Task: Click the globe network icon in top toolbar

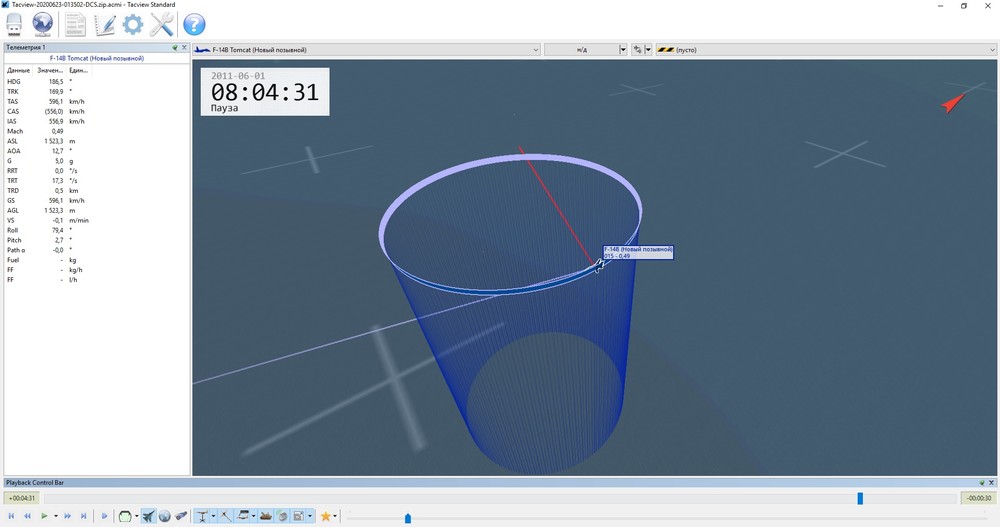Action: click(43, 25)
